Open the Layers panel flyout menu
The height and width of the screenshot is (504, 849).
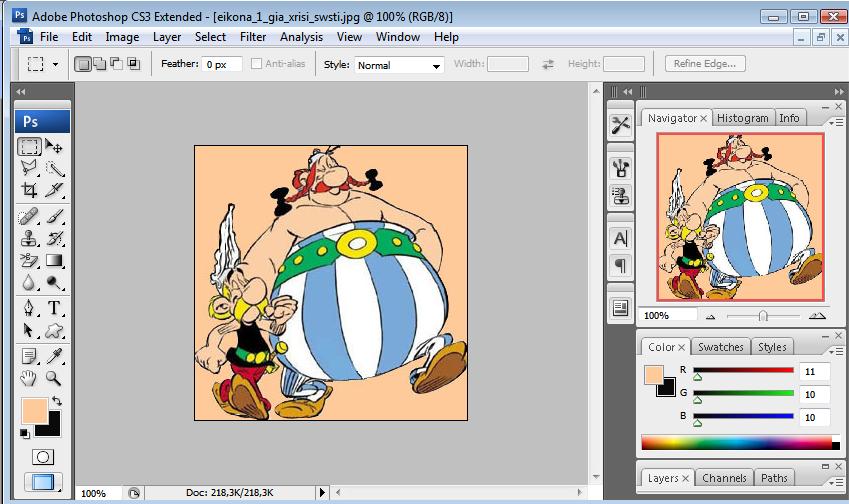pyautogui.click(x=836, y=481)
